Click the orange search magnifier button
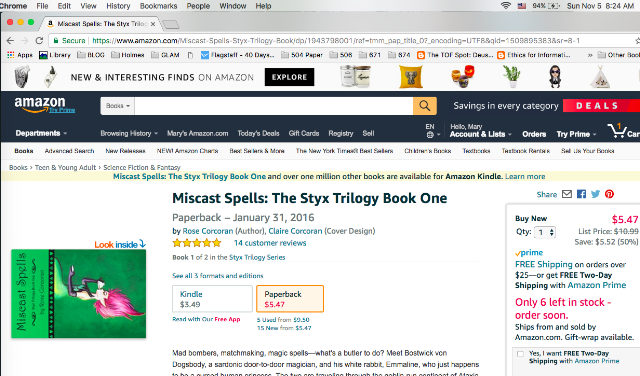Image resolution: width=640 pixels, height=376 pixels. point(424,106)
